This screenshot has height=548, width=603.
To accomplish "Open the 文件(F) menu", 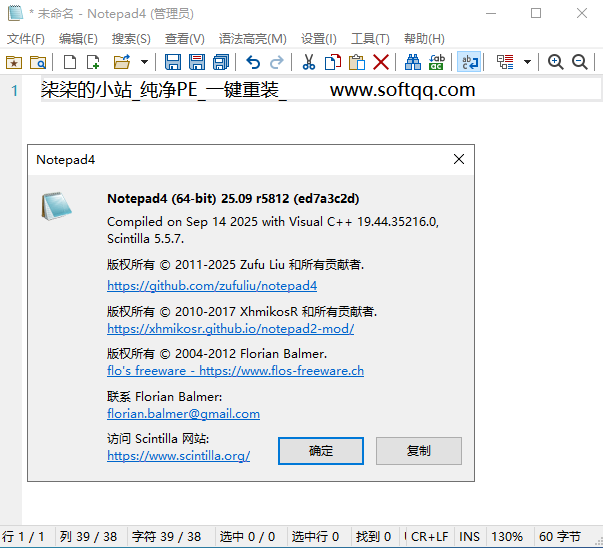I will (26, 38).
